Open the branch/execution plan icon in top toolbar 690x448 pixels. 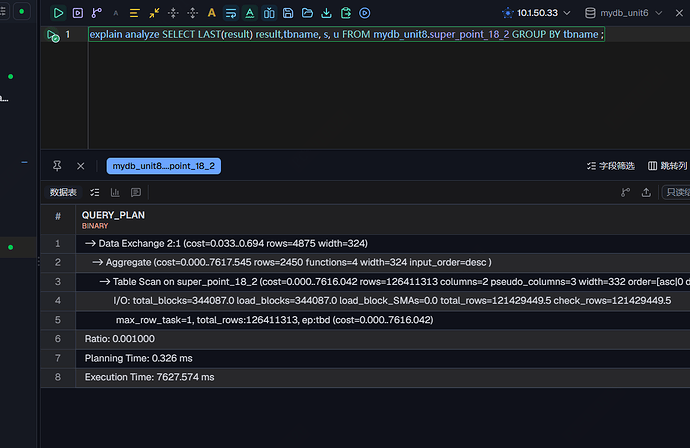pyautogui.click(x=96, y=13)
